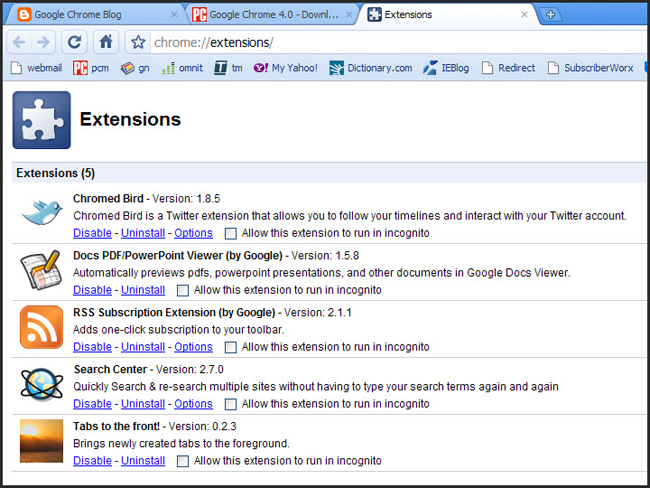
Task: Click the Docs PDF/PowerPoint Viewer icon
Action: tap(41, 270)
